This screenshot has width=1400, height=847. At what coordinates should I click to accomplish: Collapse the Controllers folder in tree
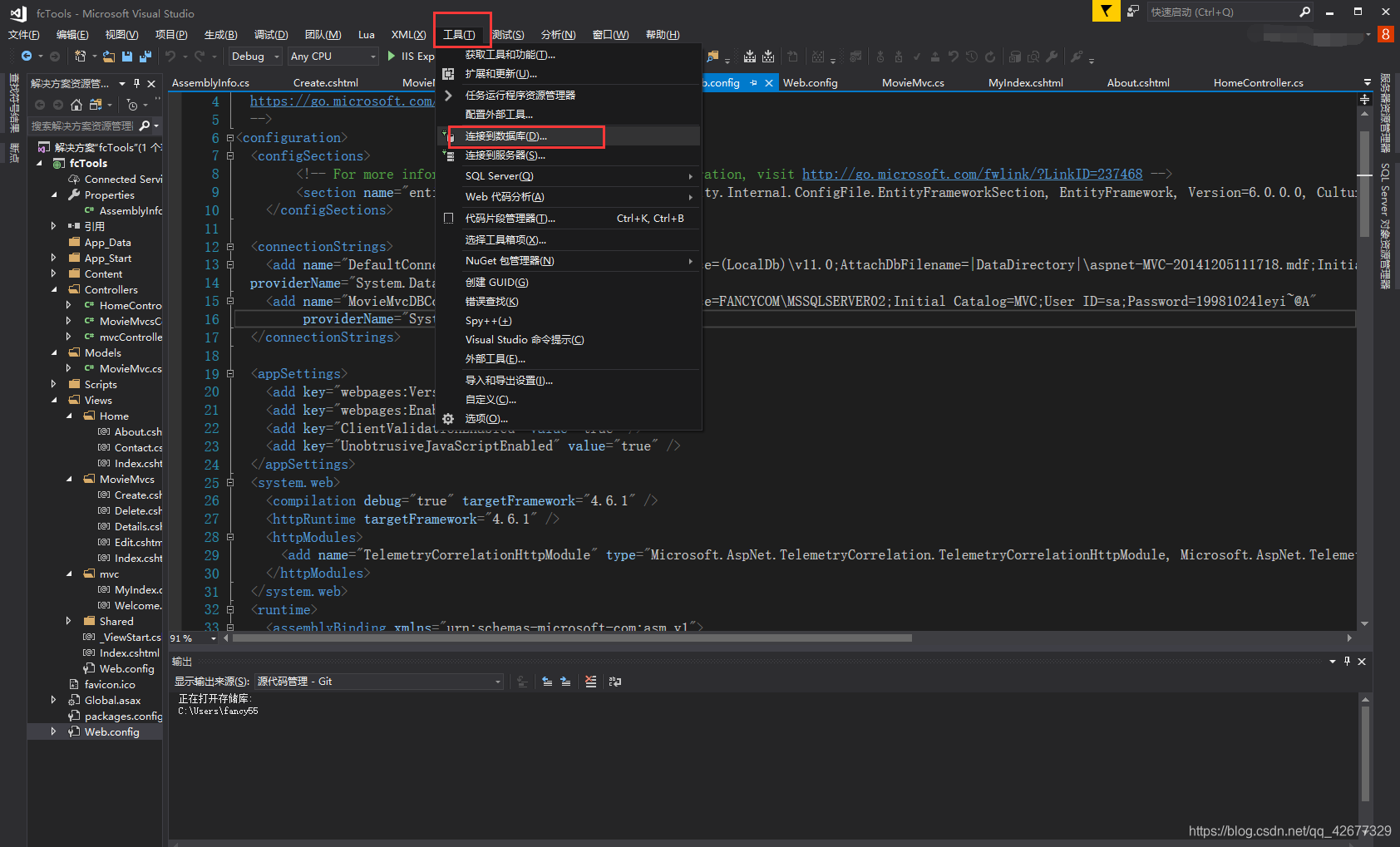tap(54, 290)
